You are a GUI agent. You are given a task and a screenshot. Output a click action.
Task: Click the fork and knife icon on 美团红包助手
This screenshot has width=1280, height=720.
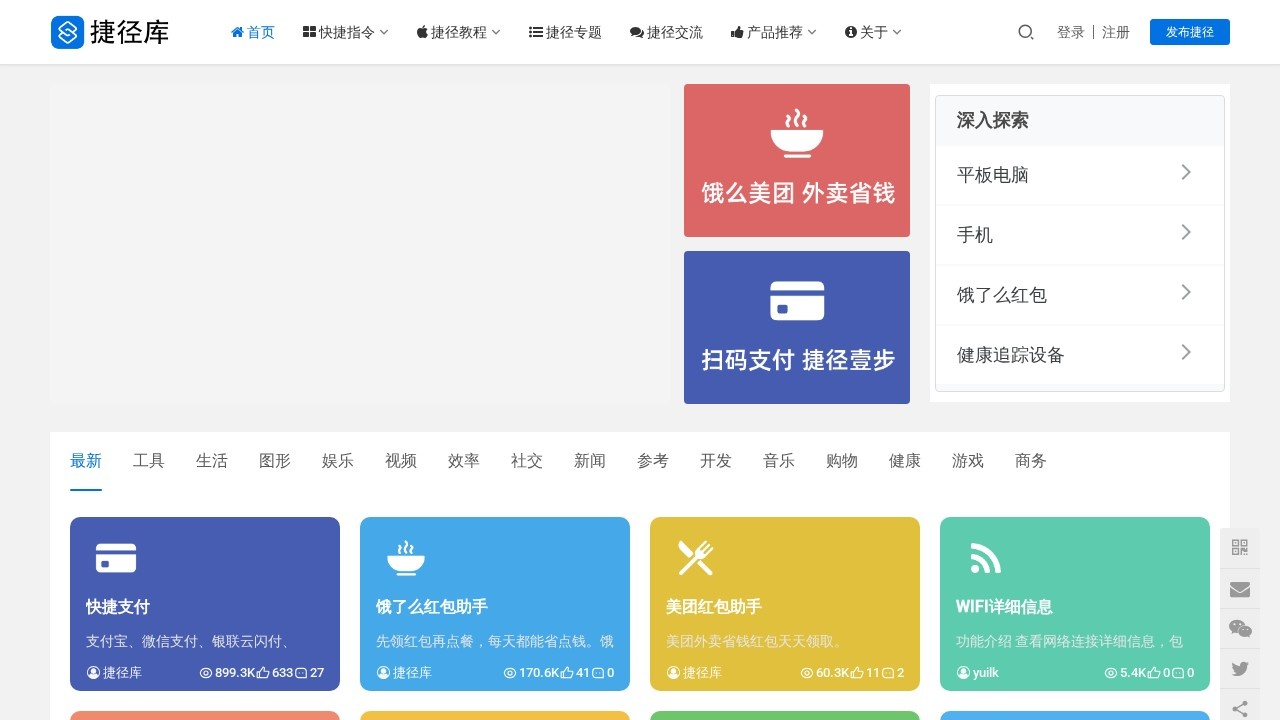695,557
